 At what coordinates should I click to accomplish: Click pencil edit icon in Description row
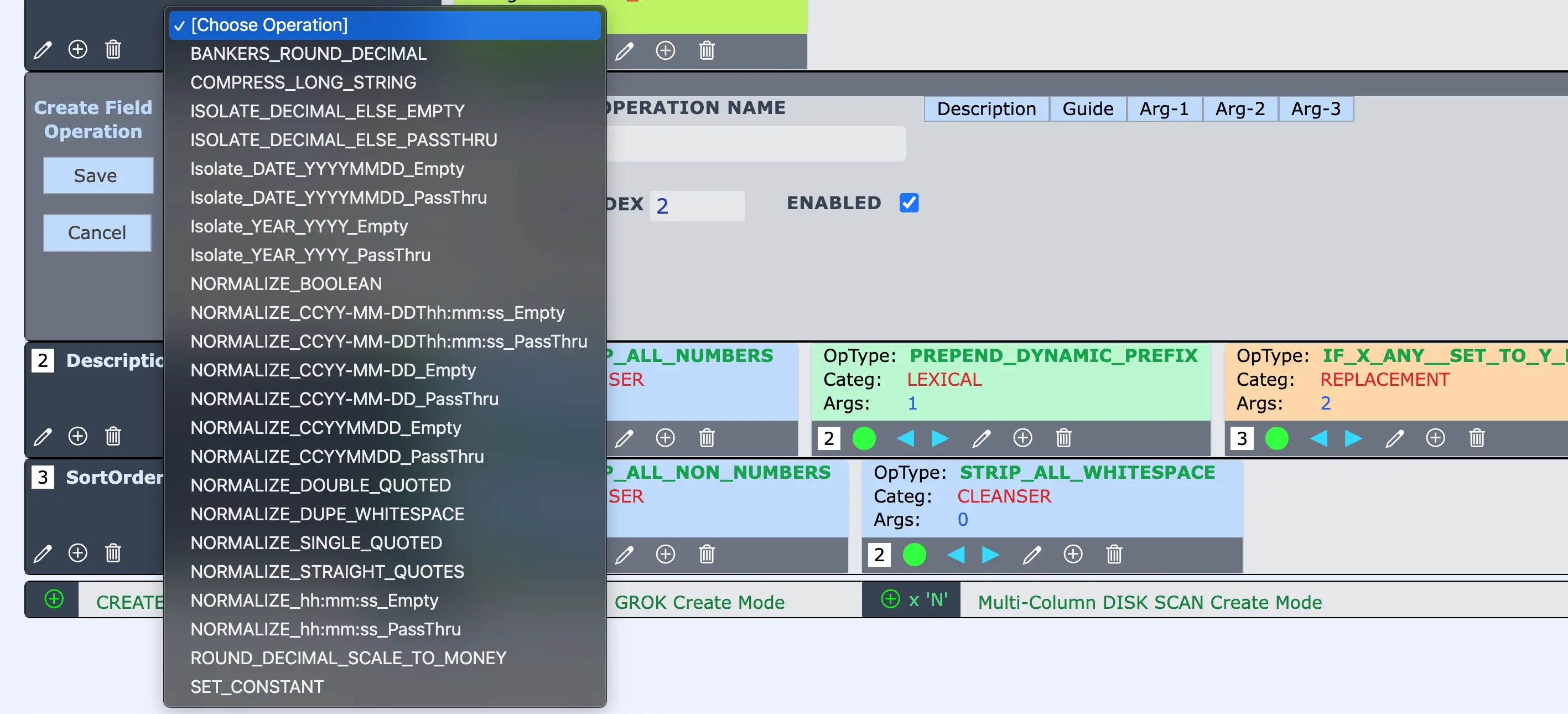pos(43,437)
